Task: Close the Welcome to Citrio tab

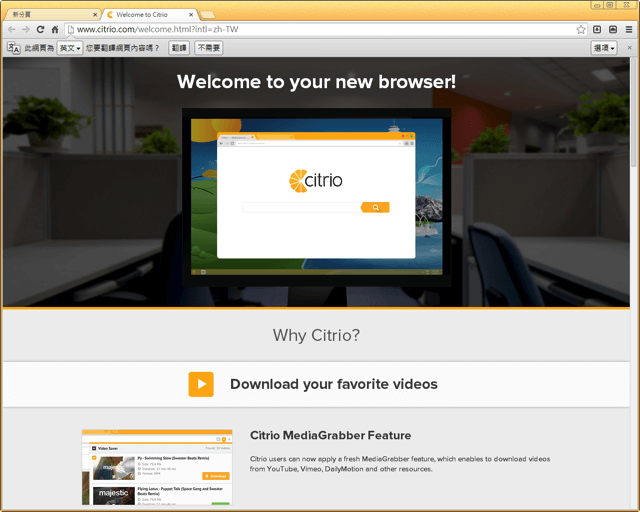Action: (191, 15)
